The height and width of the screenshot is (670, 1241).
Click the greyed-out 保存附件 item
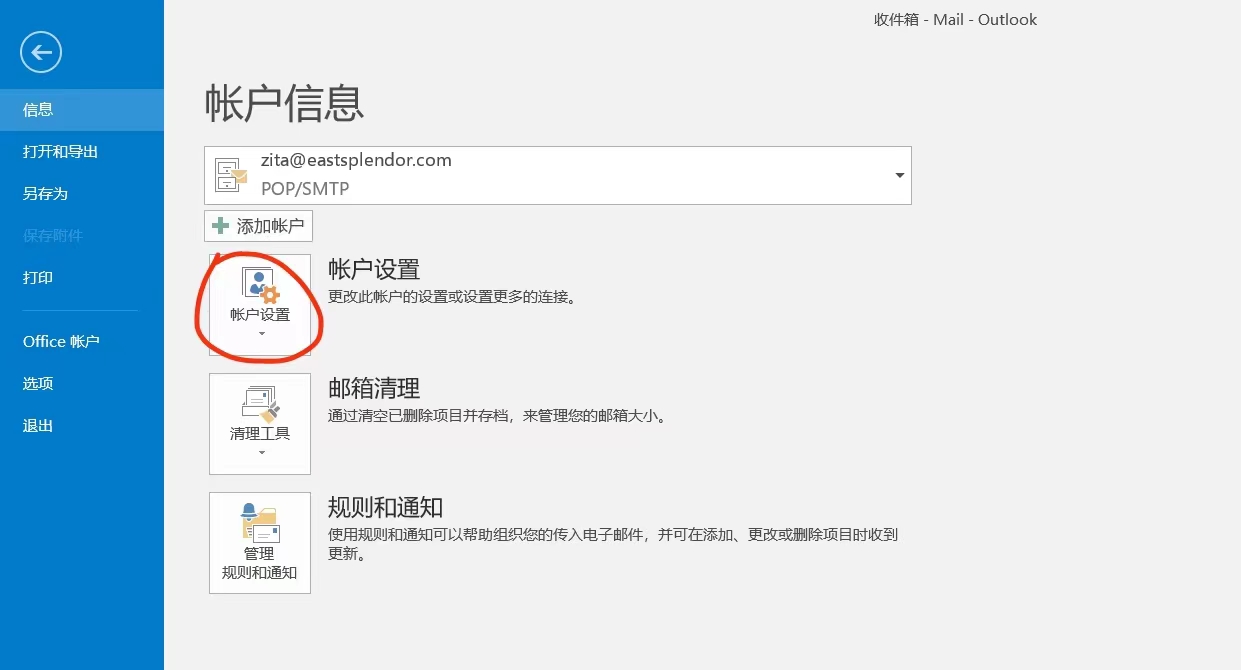(52, 236)
